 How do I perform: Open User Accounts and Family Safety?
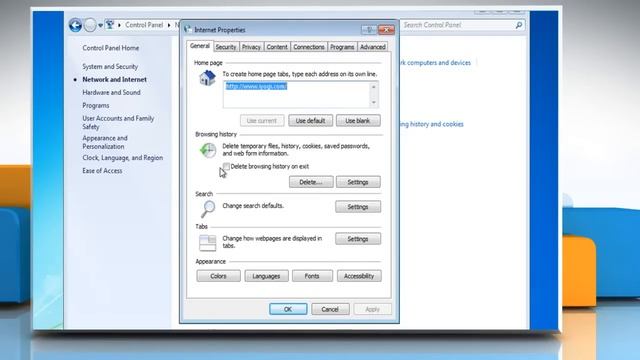tap(118, 122)
